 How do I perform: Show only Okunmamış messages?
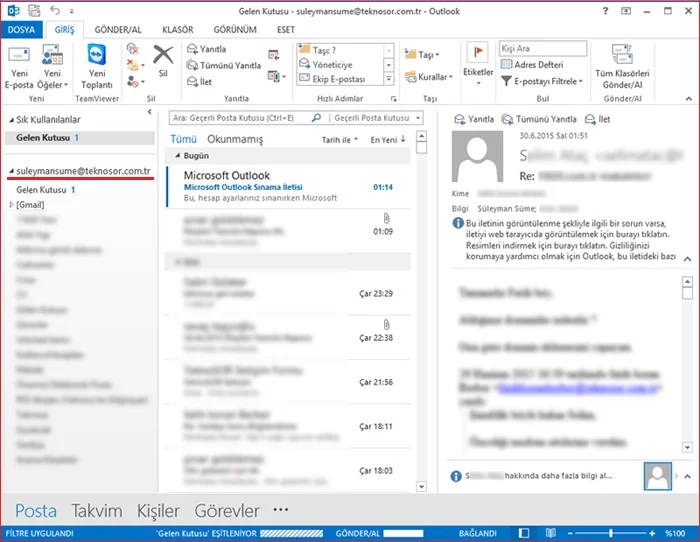(235, 140)
